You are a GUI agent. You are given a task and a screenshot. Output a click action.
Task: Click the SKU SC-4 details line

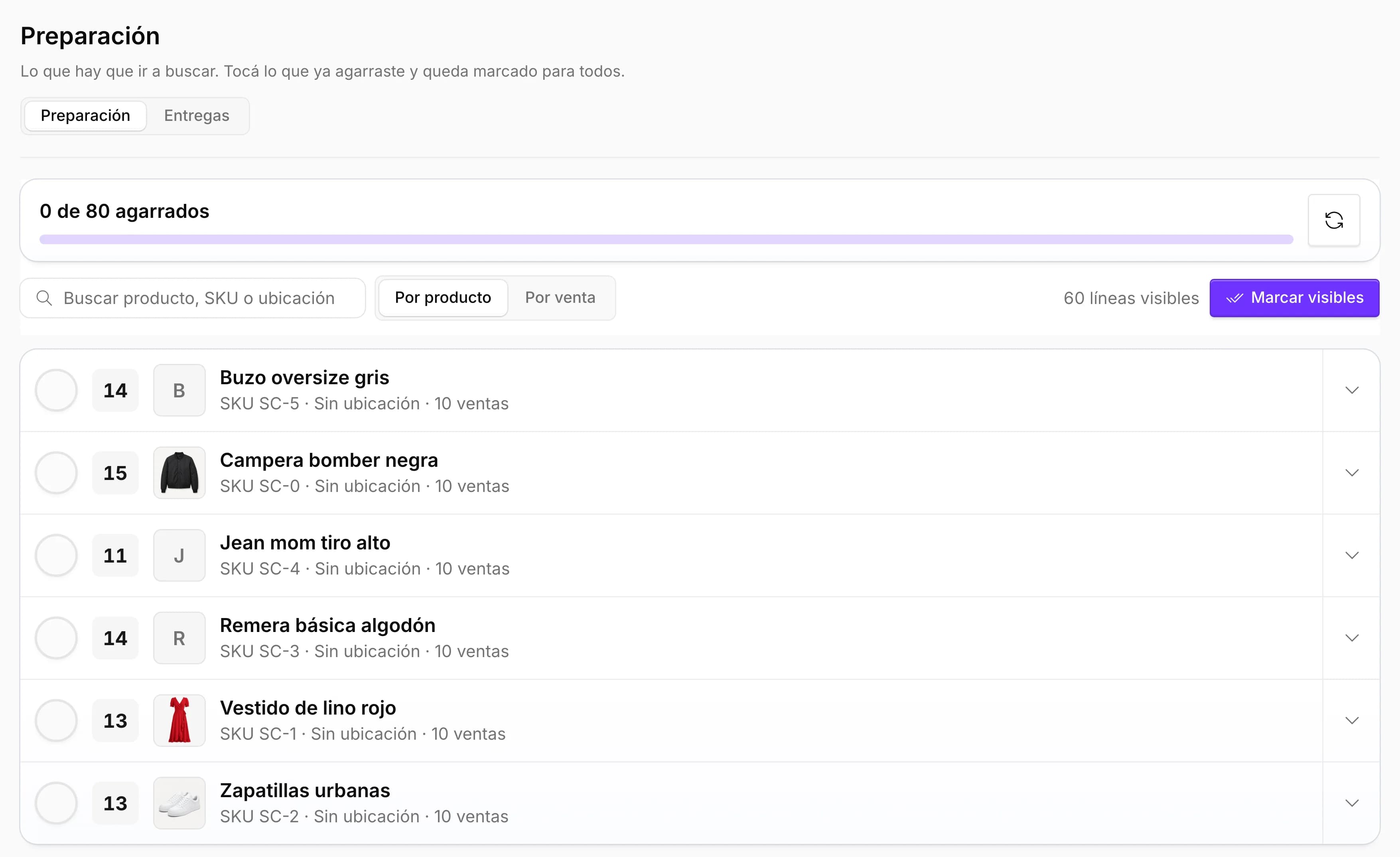pyautogui.click(x=365, y=568)
